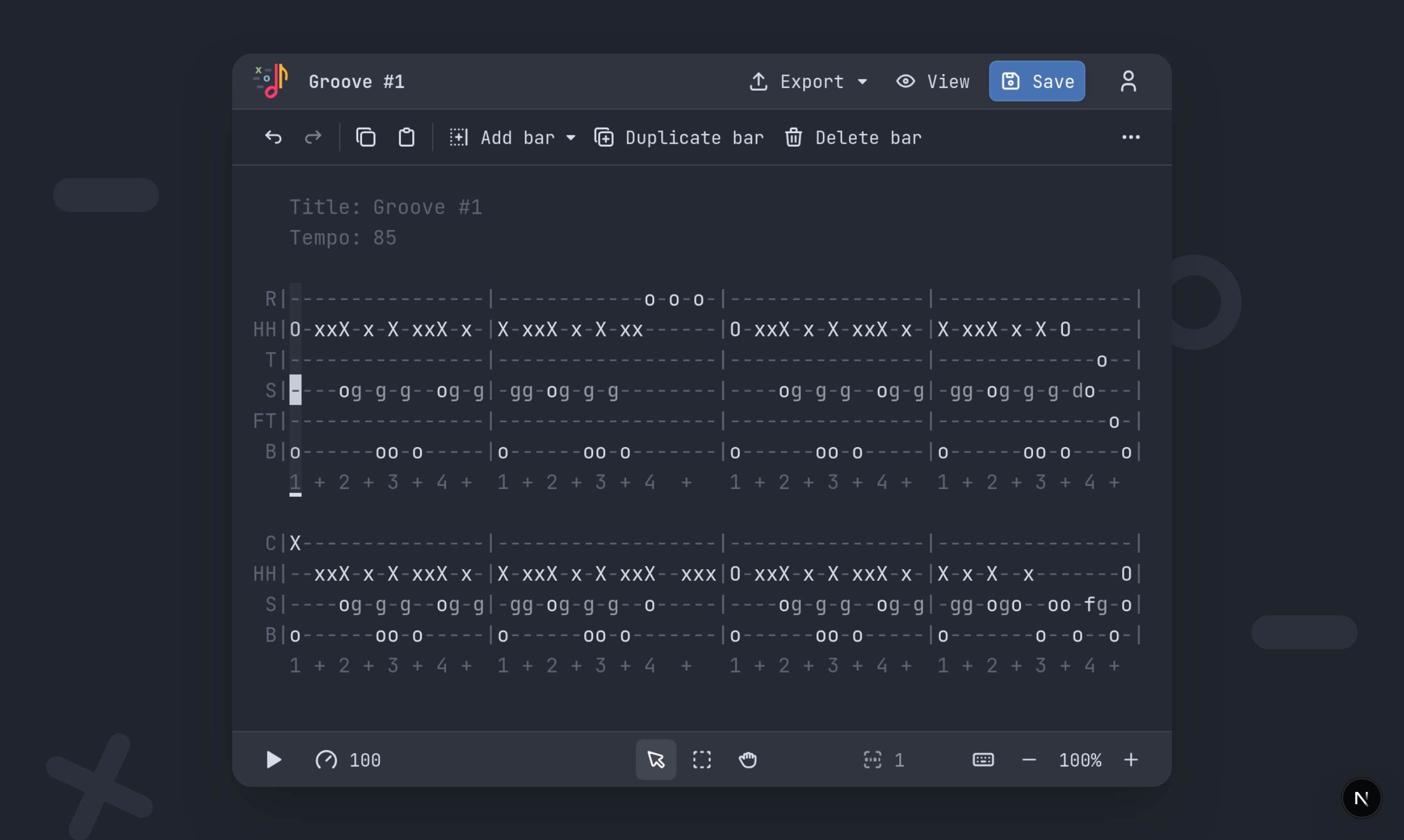The height and width of the screenshot is (840, 1404).
Task: Paste from clipboard icon
Action: [x=406, y=138]
